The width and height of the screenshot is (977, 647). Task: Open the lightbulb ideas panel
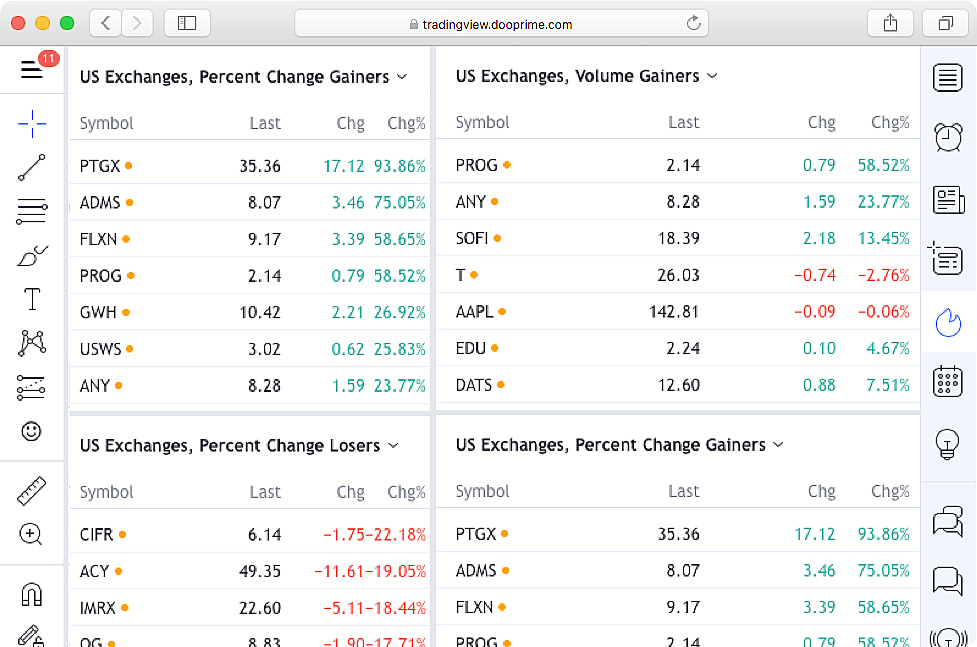[947, 443]
